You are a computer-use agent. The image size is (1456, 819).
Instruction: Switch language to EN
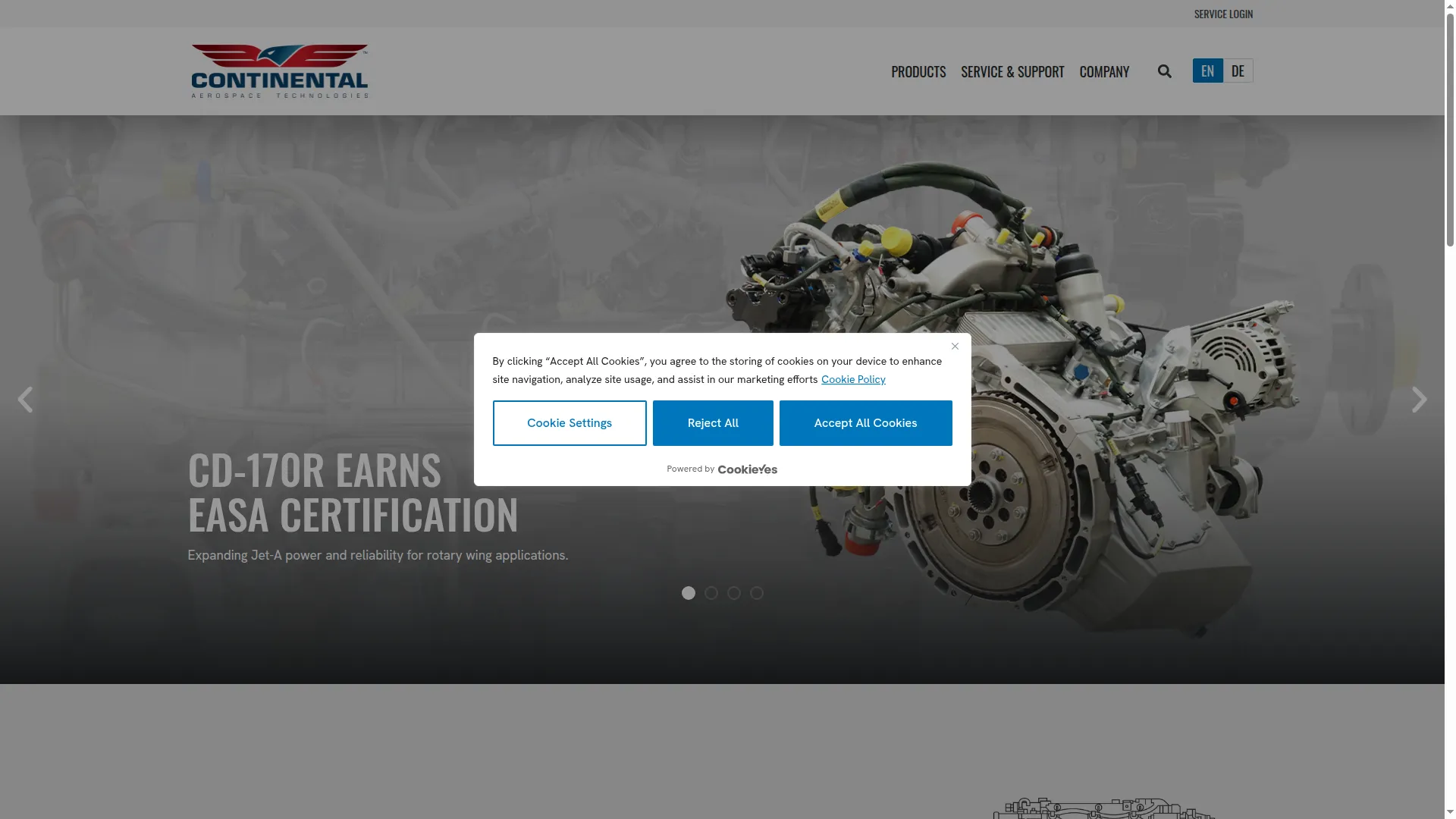tap(1207, 71)
